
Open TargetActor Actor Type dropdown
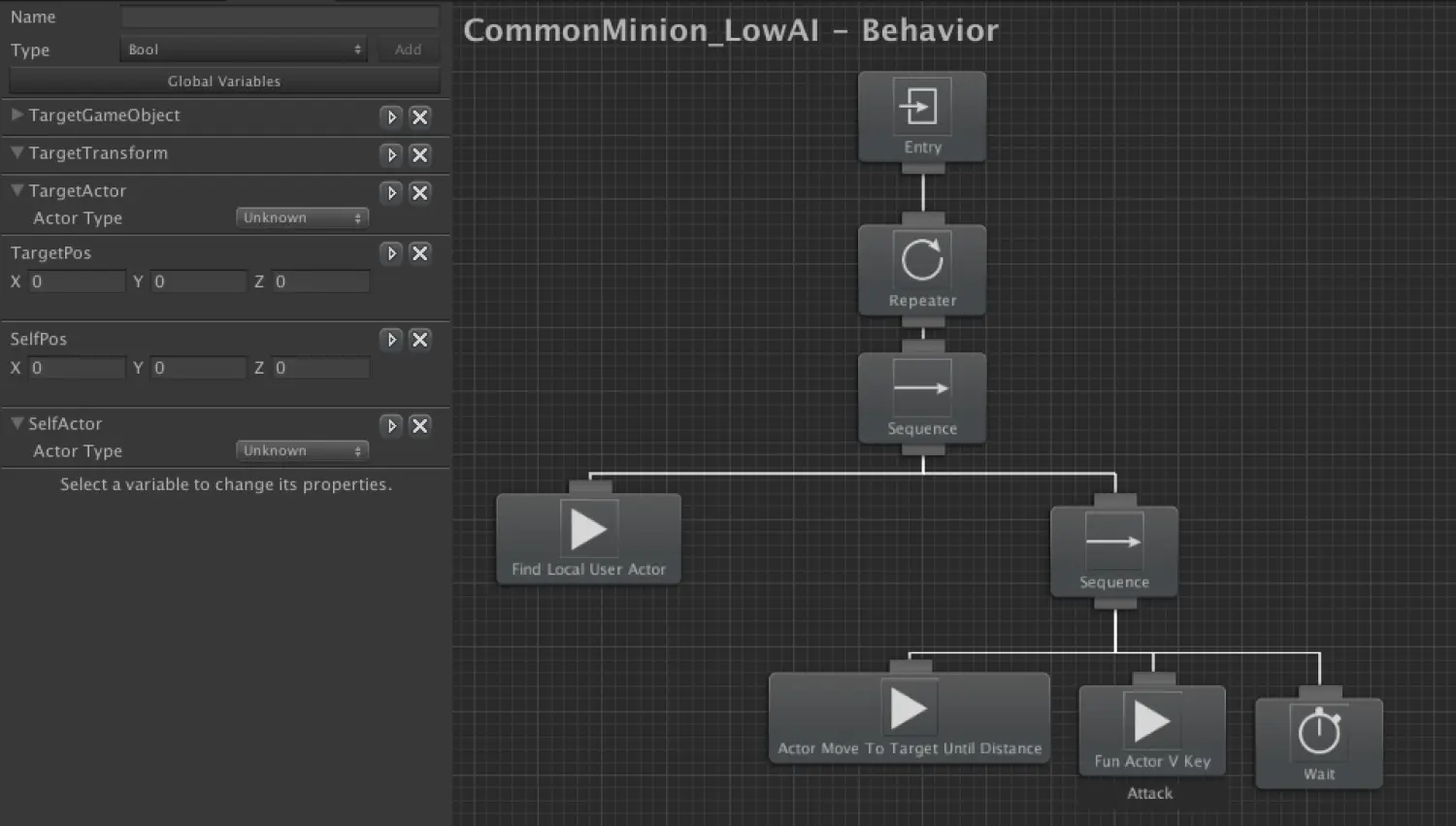pyautogui.click(x=302, y=217)
